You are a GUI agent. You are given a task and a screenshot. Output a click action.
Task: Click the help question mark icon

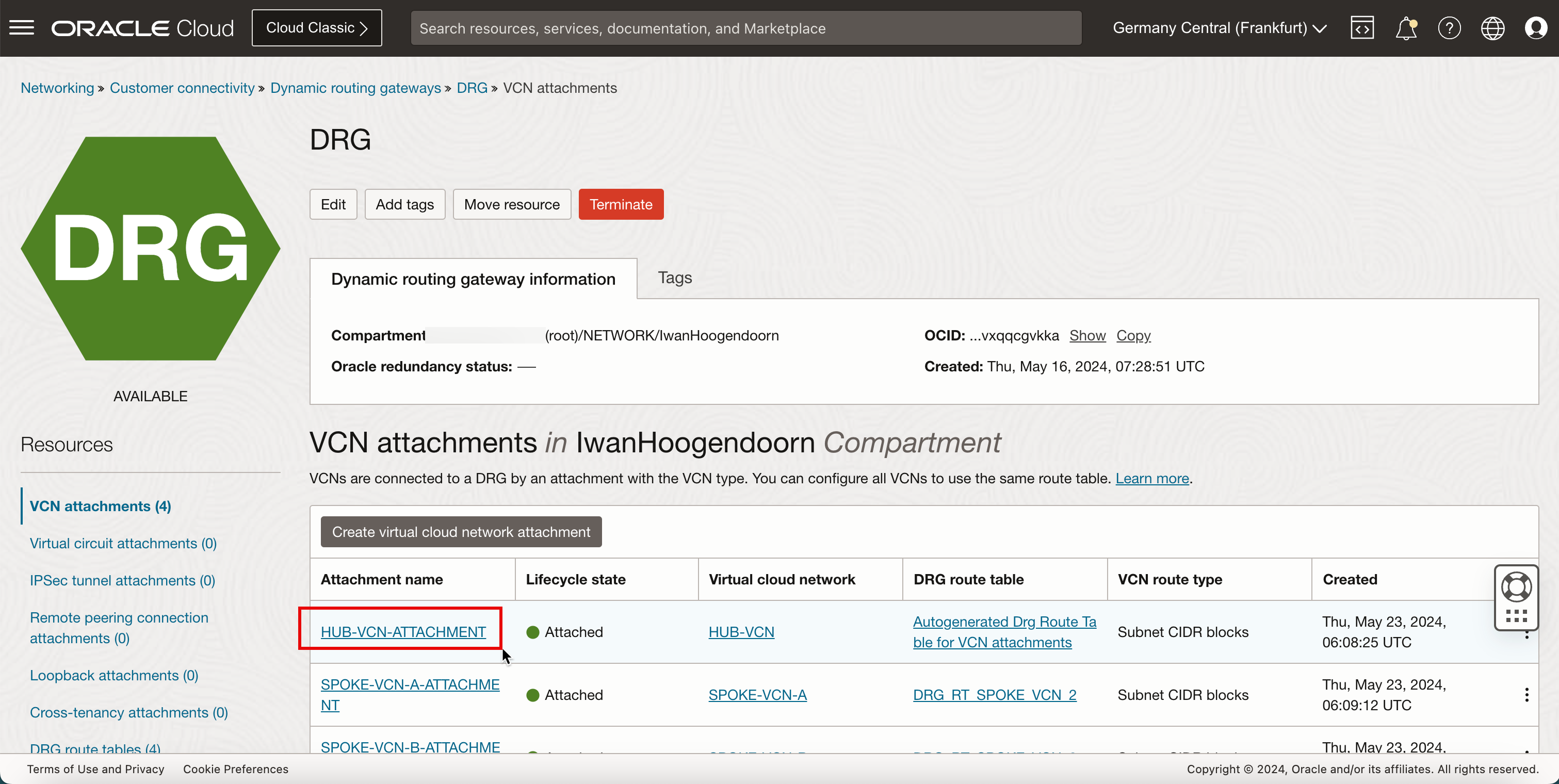1450,28
